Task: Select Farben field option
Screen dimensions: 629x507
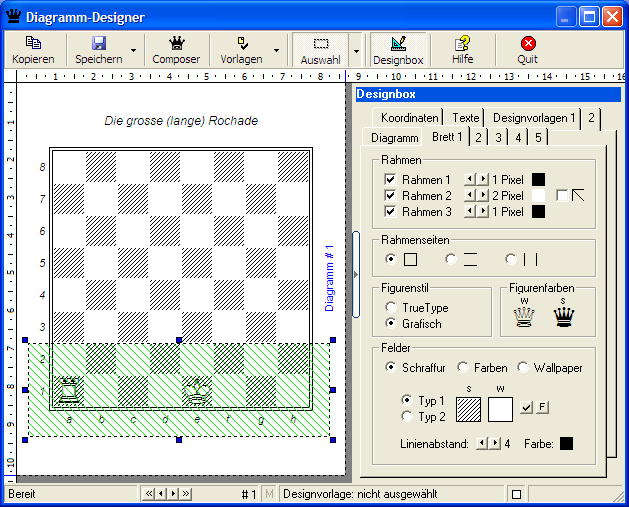Action: [463, 367]
